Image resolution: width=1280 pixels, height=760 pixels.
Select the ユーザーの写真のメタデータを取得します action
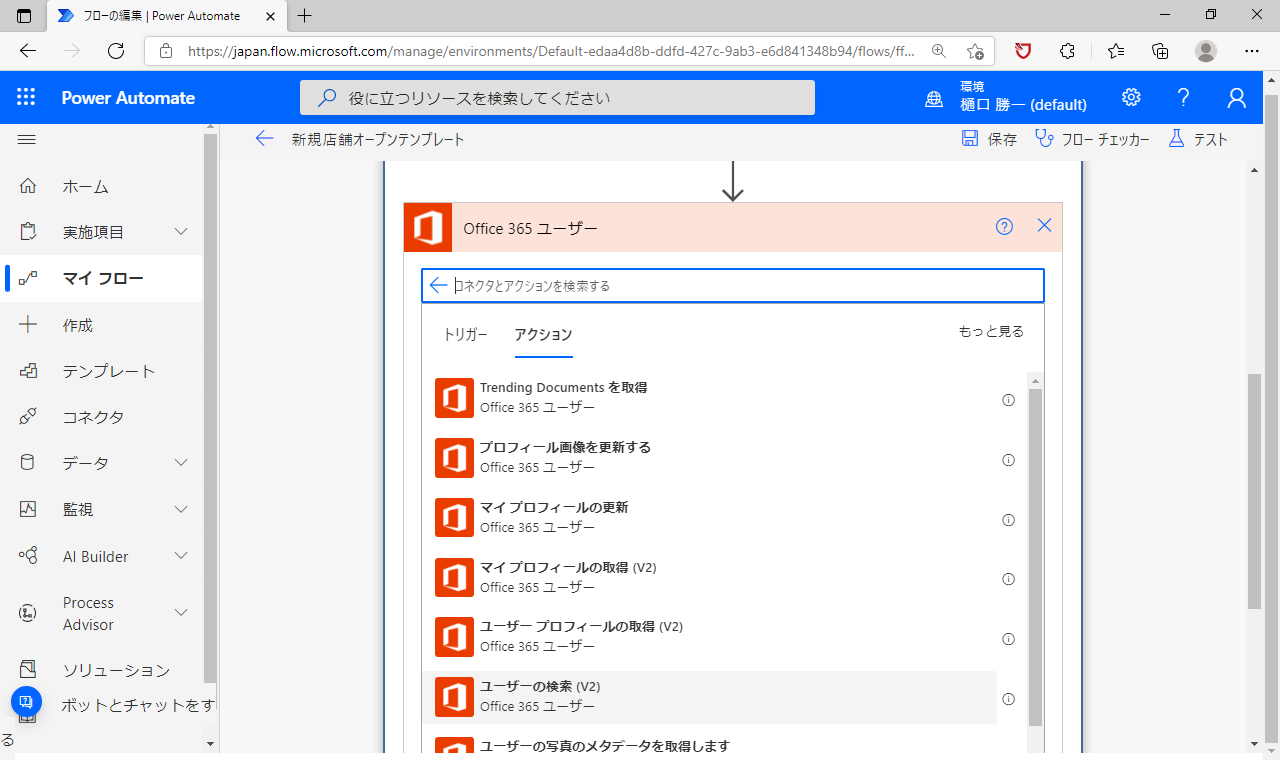coord(709,744)
